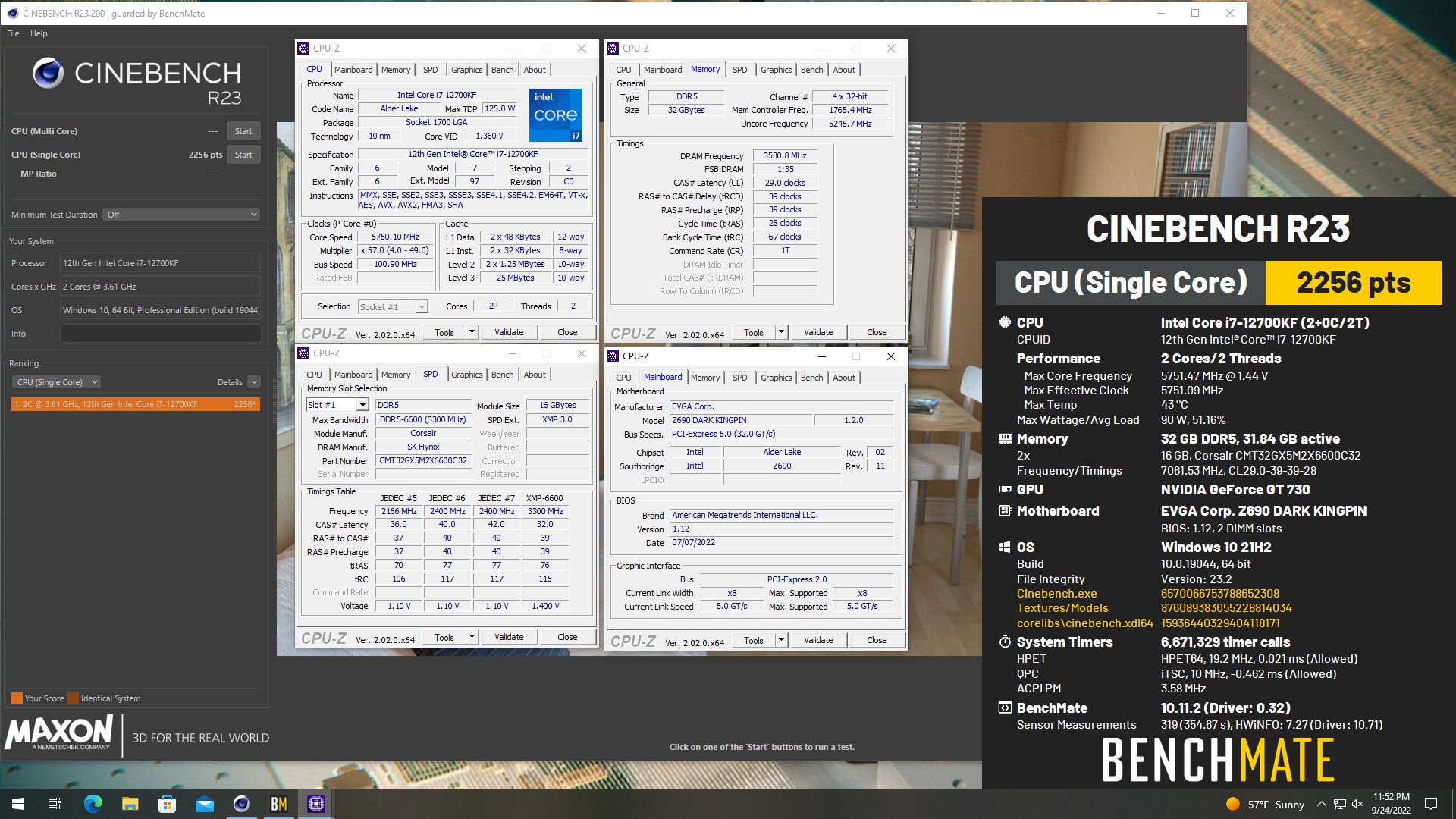
Task: Click the Intel Core i7 logo
Action: (556, 115)
